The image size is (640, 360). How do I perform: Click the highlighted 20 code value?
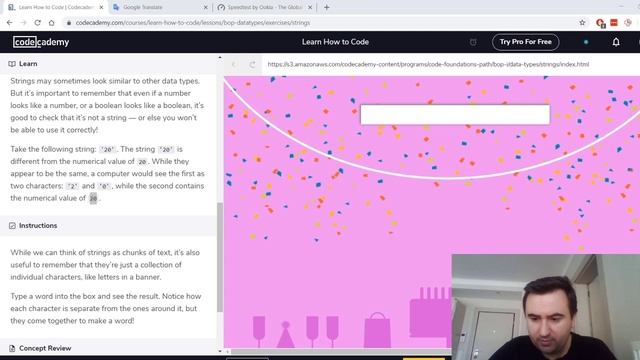[93, 198]
